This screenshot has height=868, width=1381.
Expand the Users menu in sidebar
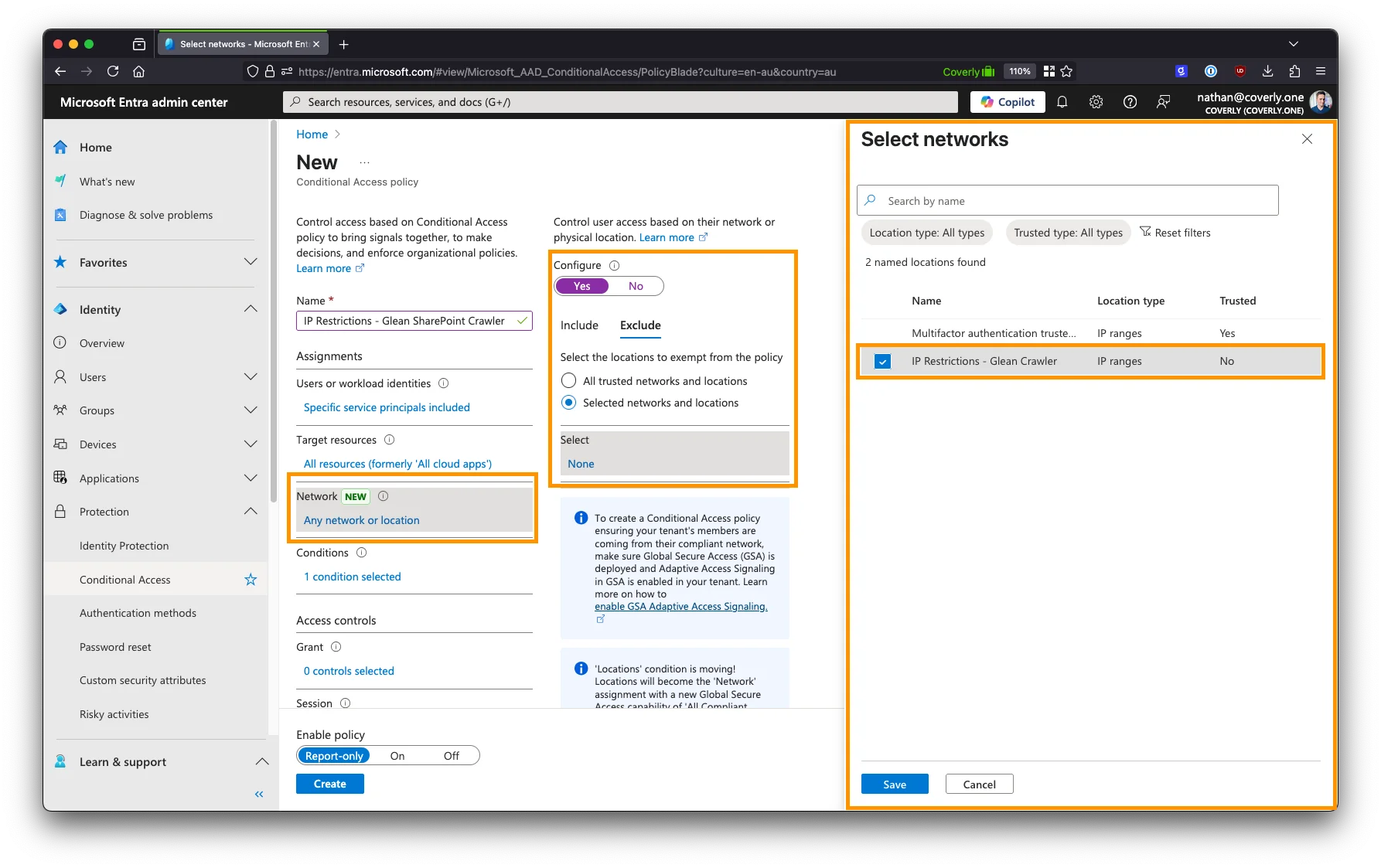click(251, 377)
